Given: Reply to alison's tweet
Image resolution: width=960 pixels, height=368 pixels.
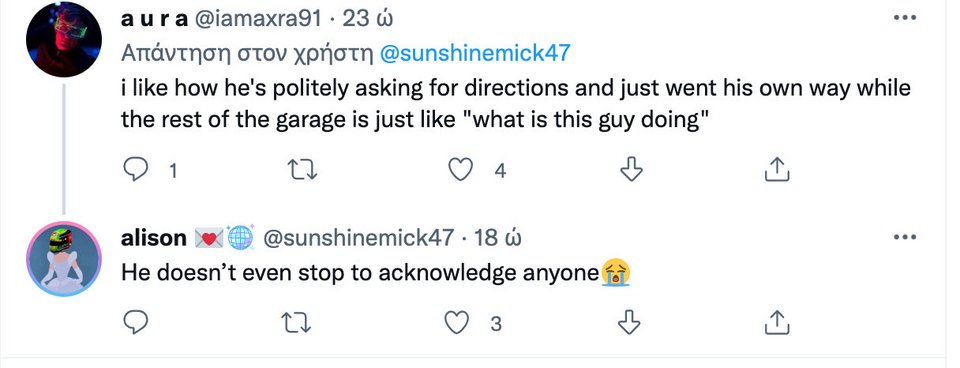Looking at the screenshot, I should (135, 322).
